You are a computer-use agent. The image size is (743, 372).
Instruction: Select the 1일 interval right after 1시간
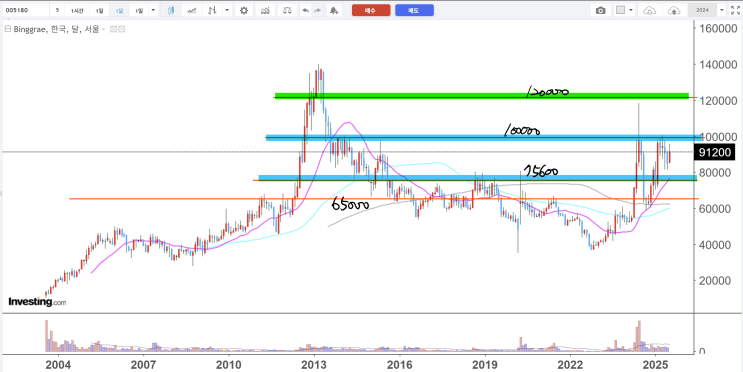coord(100,10)
